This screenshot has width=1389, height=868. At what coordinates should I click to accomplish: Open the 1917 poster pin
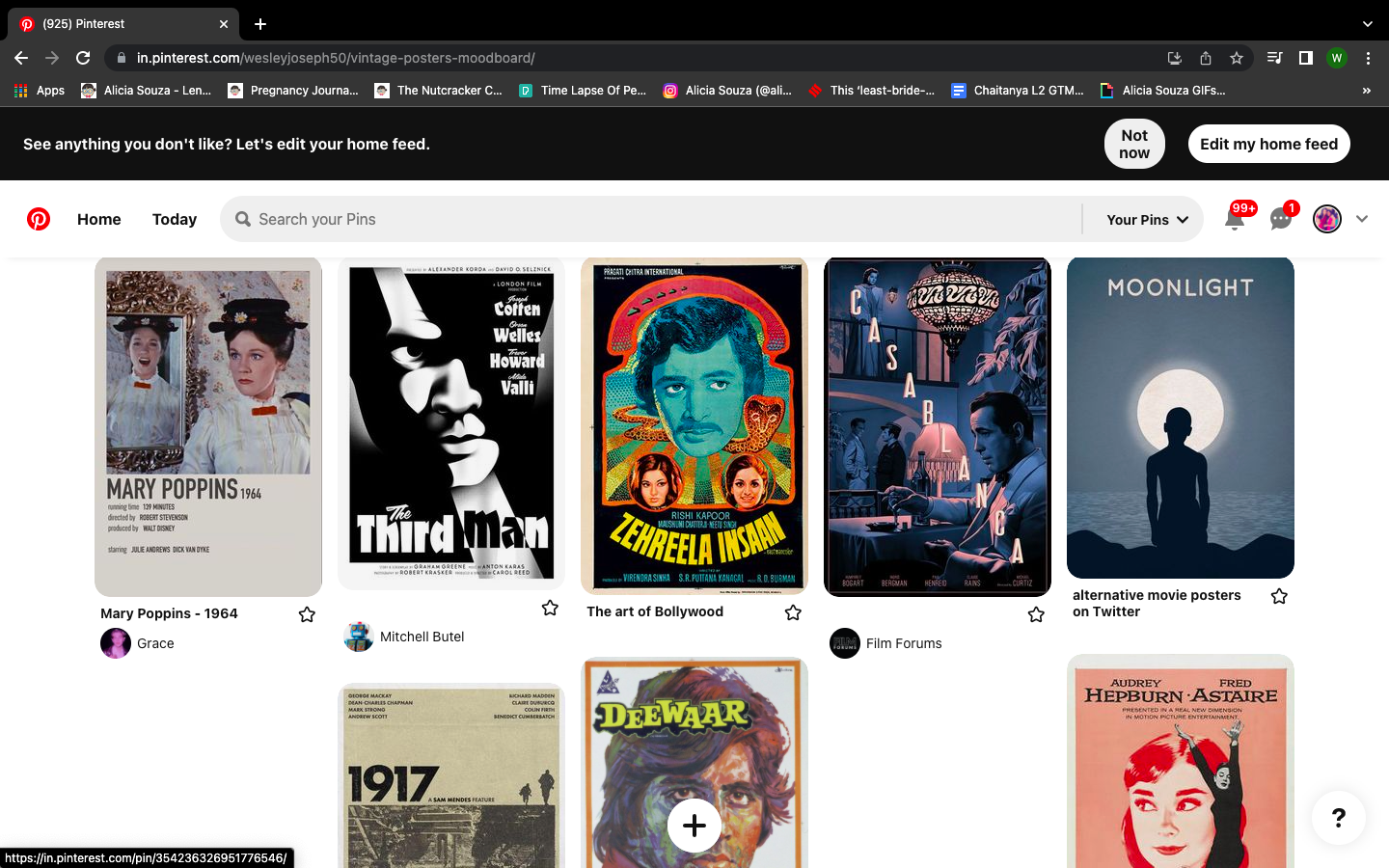pyautogui.click(x=451, y=776)
